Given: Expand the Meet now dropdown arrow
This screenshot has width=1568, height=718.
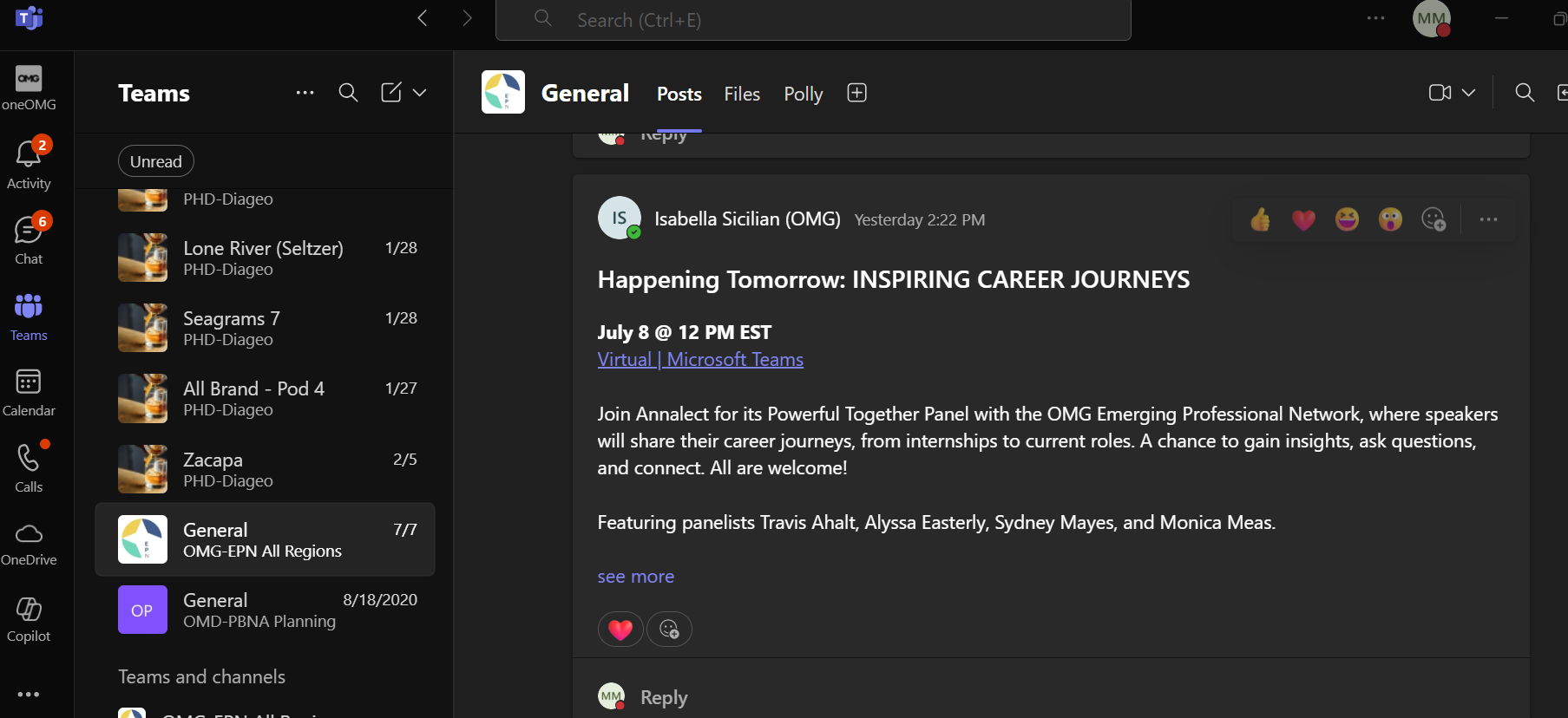Looking at the screenshot, I should [x=1469, y=93].
